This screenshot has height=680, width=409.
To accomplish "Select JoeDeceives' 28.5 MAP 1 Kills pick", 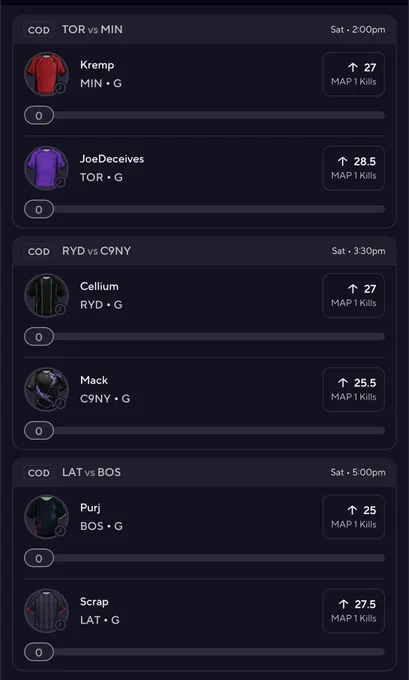I will coord(353,168).
